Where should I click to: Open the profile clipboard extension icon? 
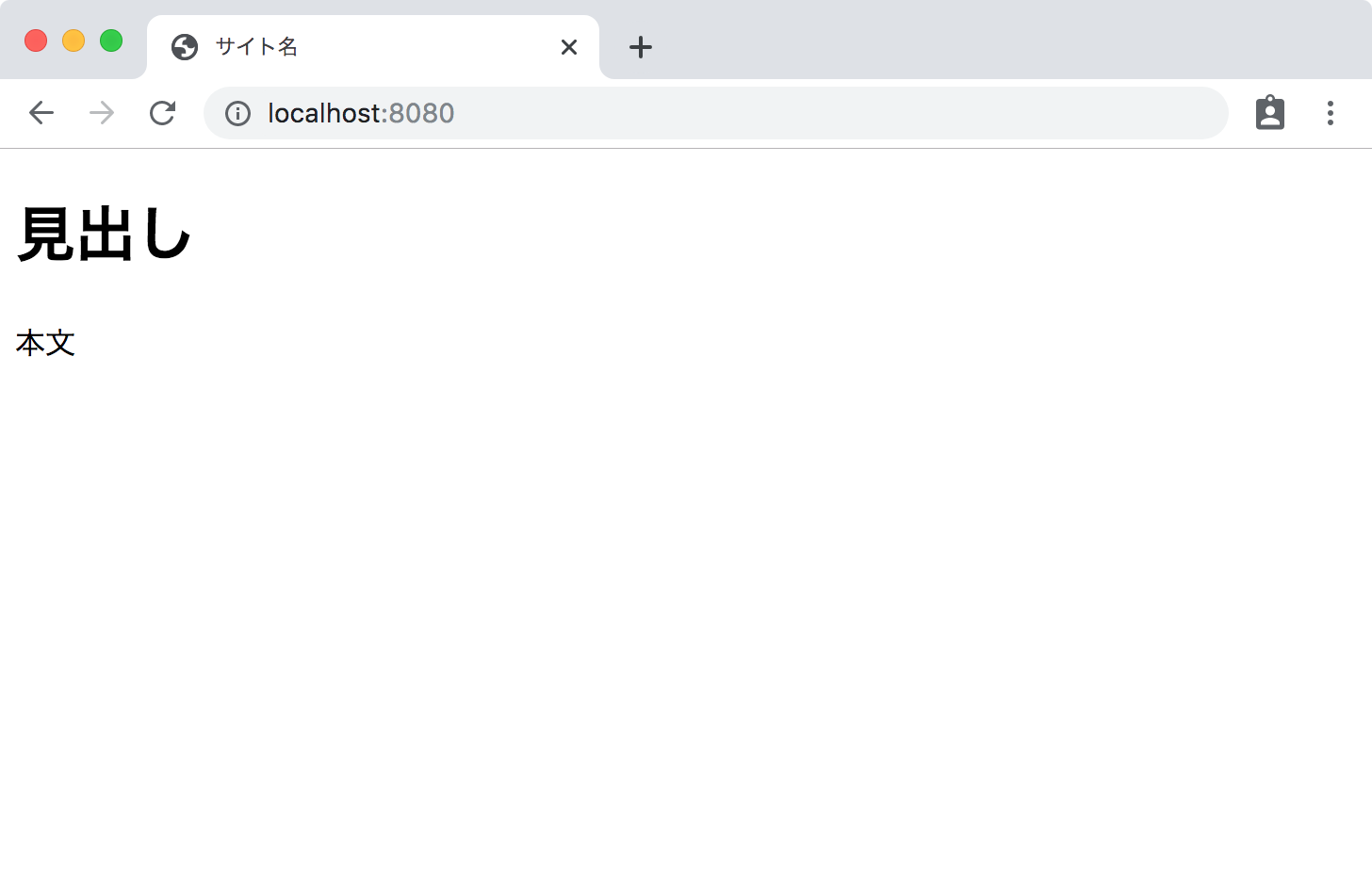tap(1270, 113)
